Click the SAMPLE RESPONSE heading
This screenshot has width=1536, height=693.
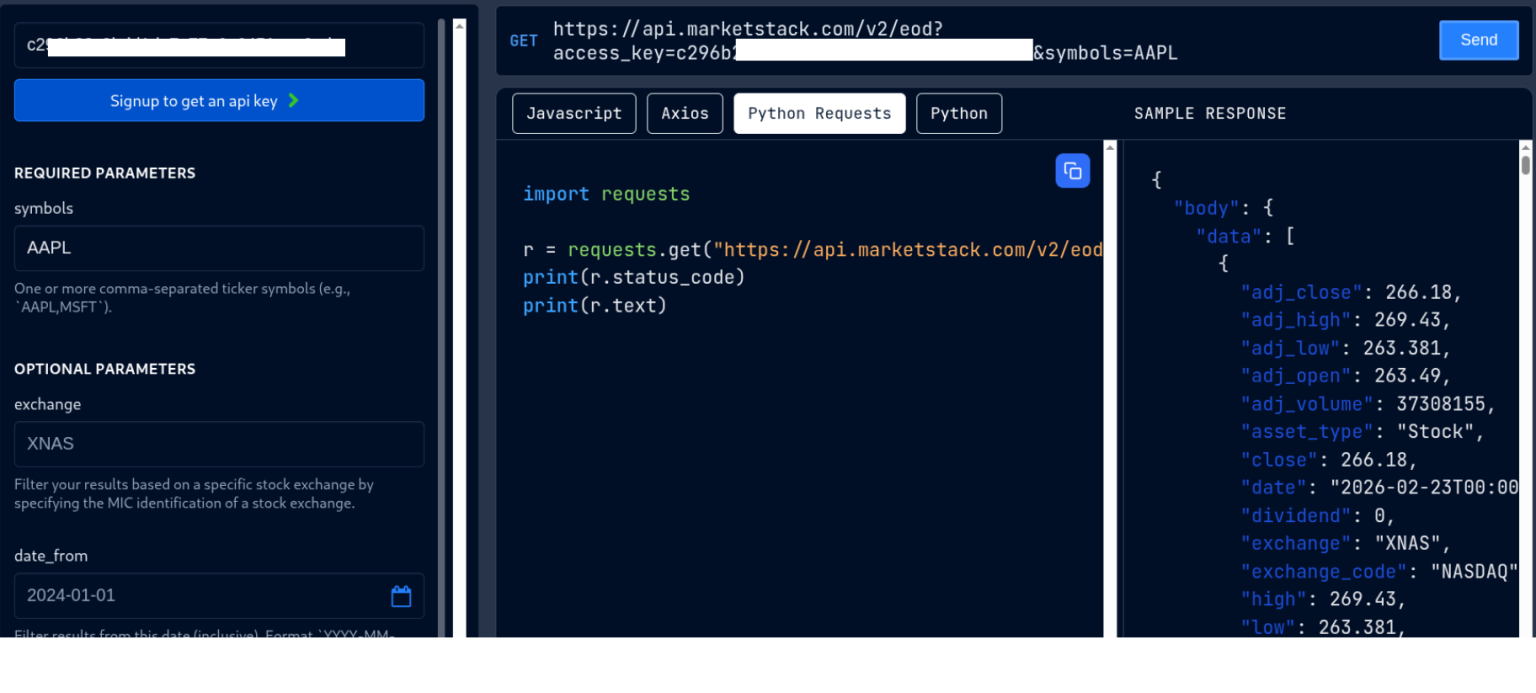pos(1210,114)
